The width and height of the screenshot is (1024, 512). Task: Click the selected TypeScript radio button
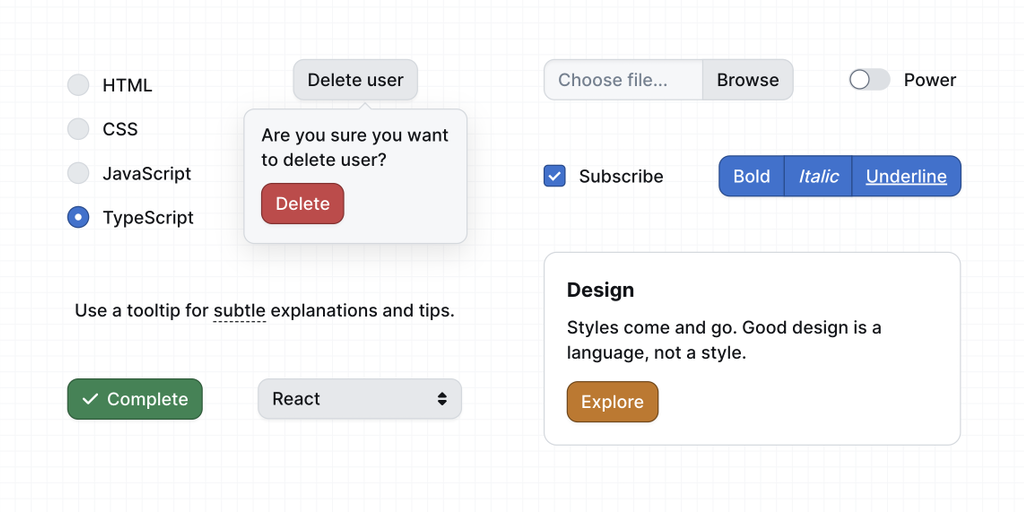coord(78,217)
